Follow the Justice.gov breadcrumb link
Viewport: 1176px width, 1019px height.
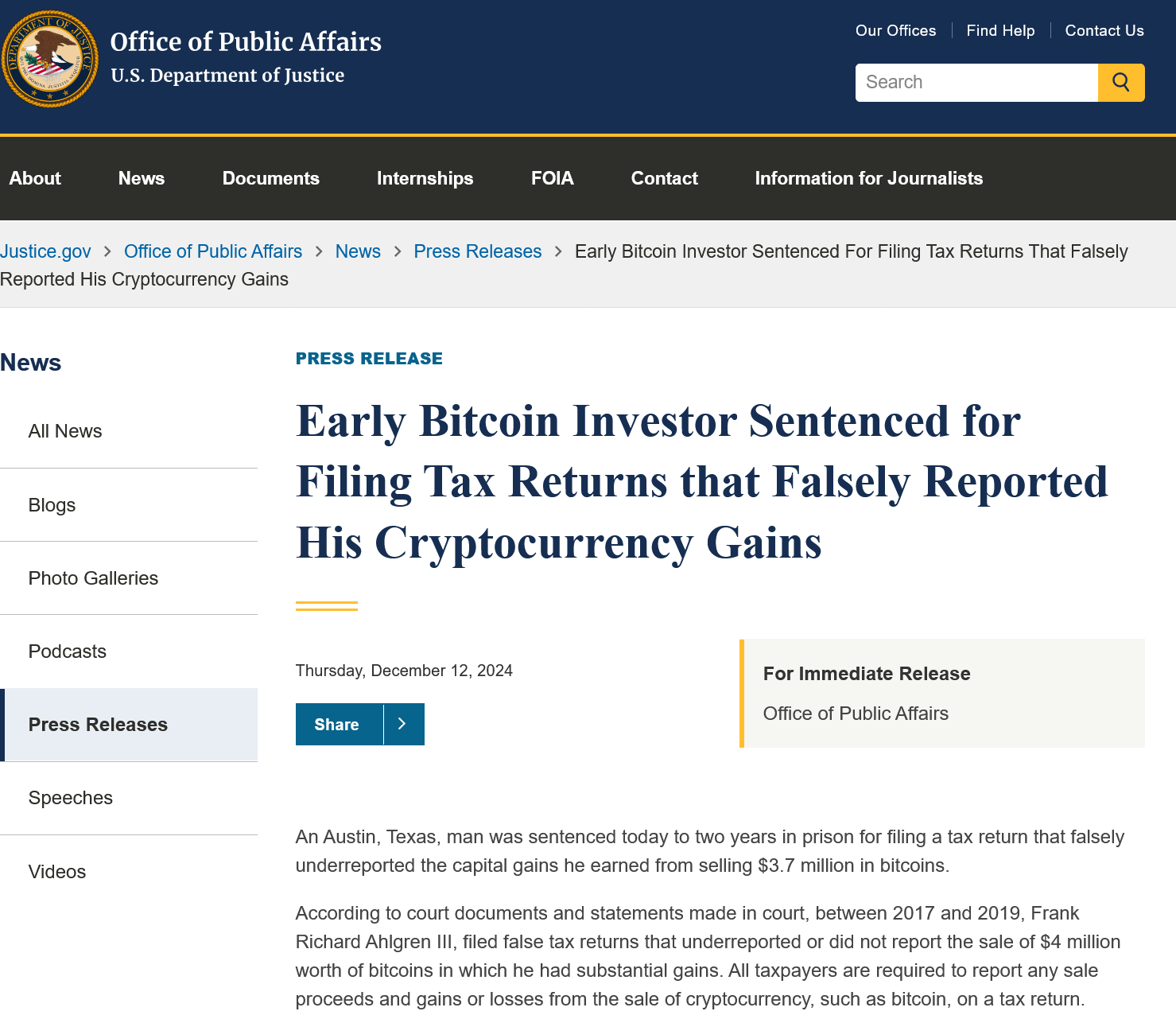pos(45,251)
